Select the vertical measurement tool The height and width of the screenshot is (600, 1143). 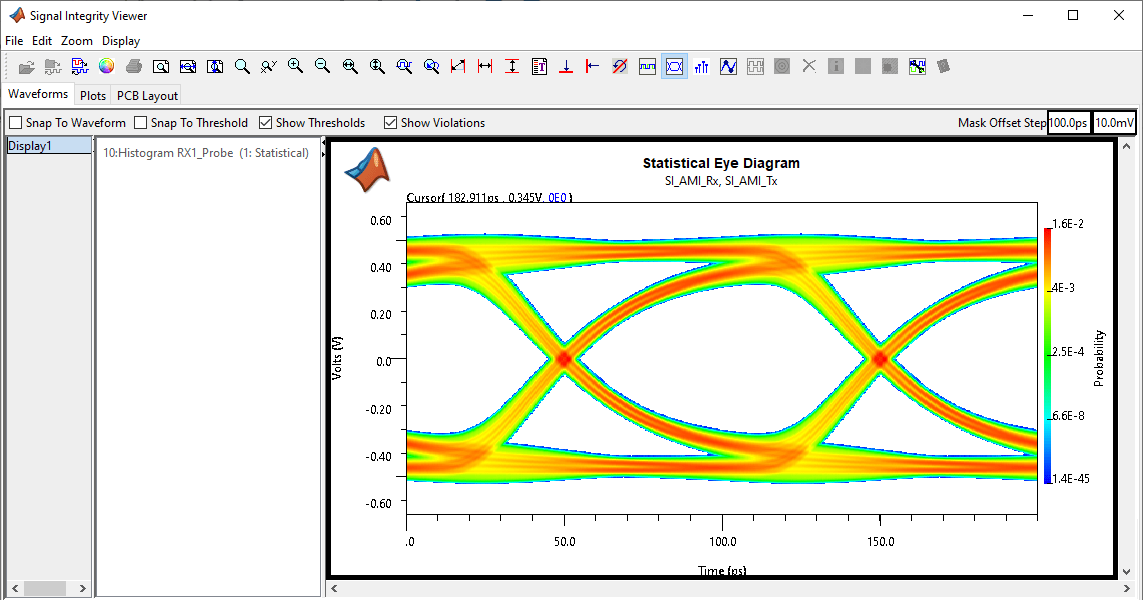pyautogui.click(x=512, y=66)
